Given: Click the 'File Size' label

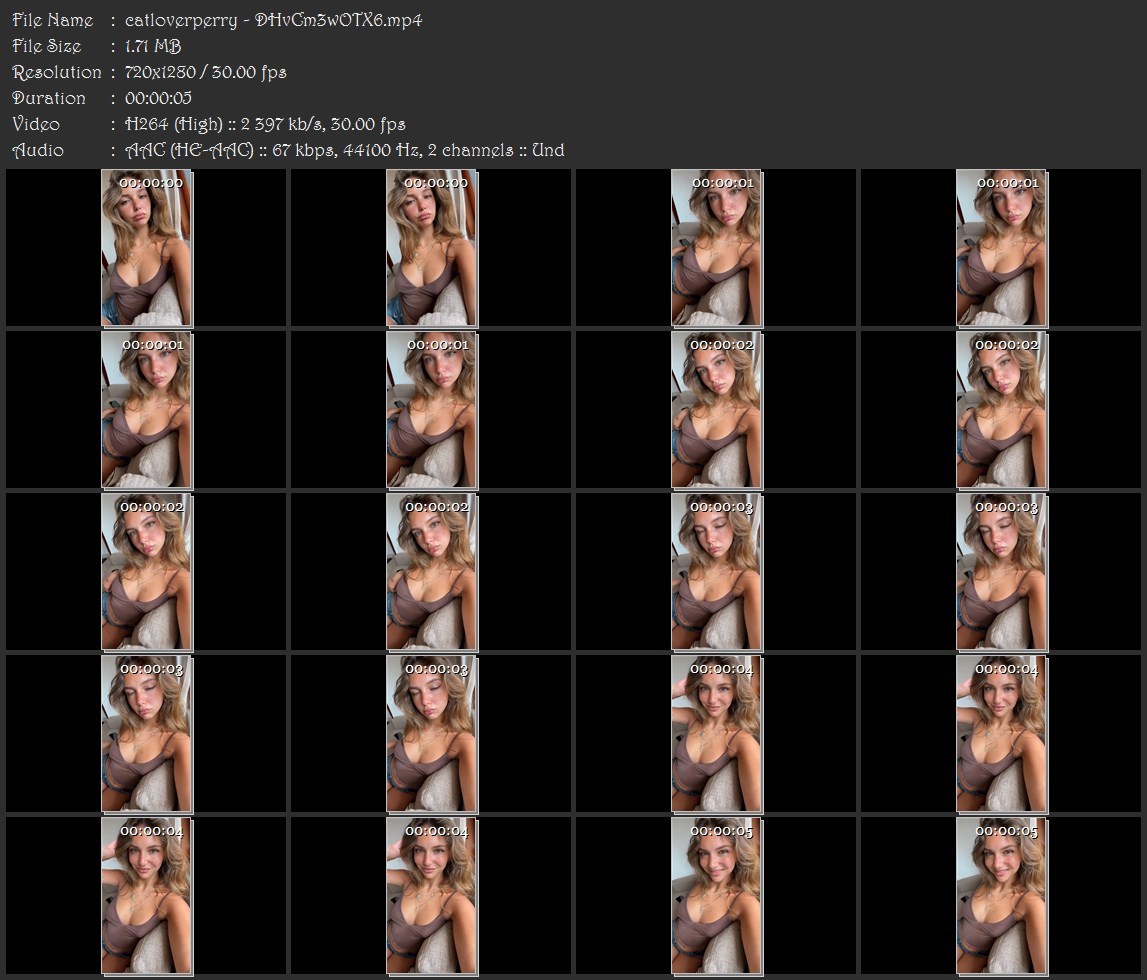Looking at the screenshot, I should (47, 46).
